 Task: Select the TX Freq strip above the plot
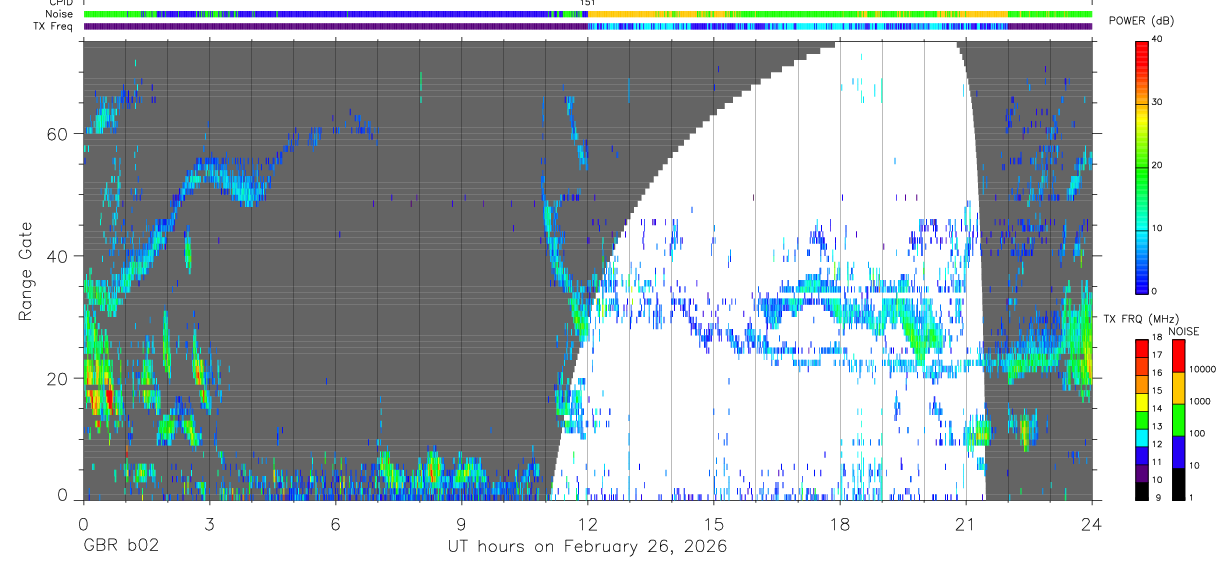[588, 26]
